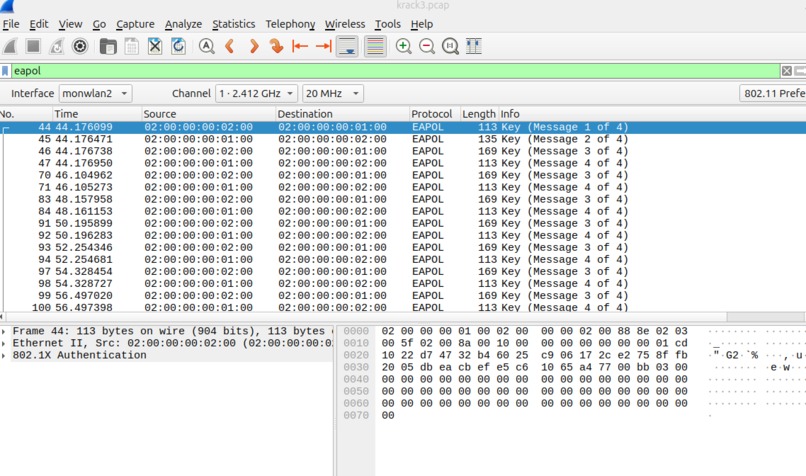The height and width of the screenshot is (476, 806).
Task: Select packet 70 at time 46.104962
Action: pos(403,175)
